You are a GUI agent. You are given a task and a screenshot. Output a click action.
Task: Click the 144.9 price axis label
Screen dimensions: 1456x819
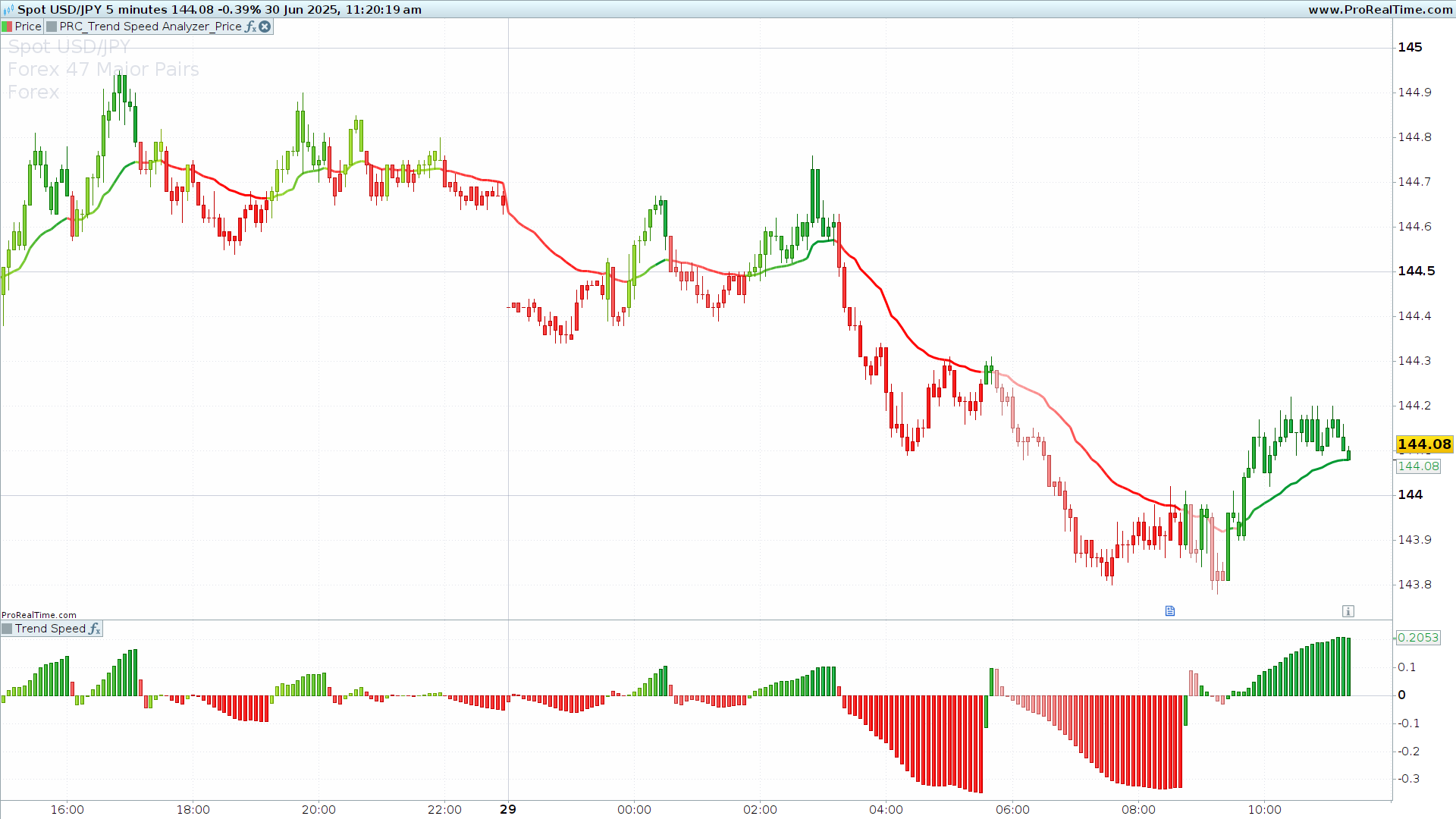(x=1414, y=93)
